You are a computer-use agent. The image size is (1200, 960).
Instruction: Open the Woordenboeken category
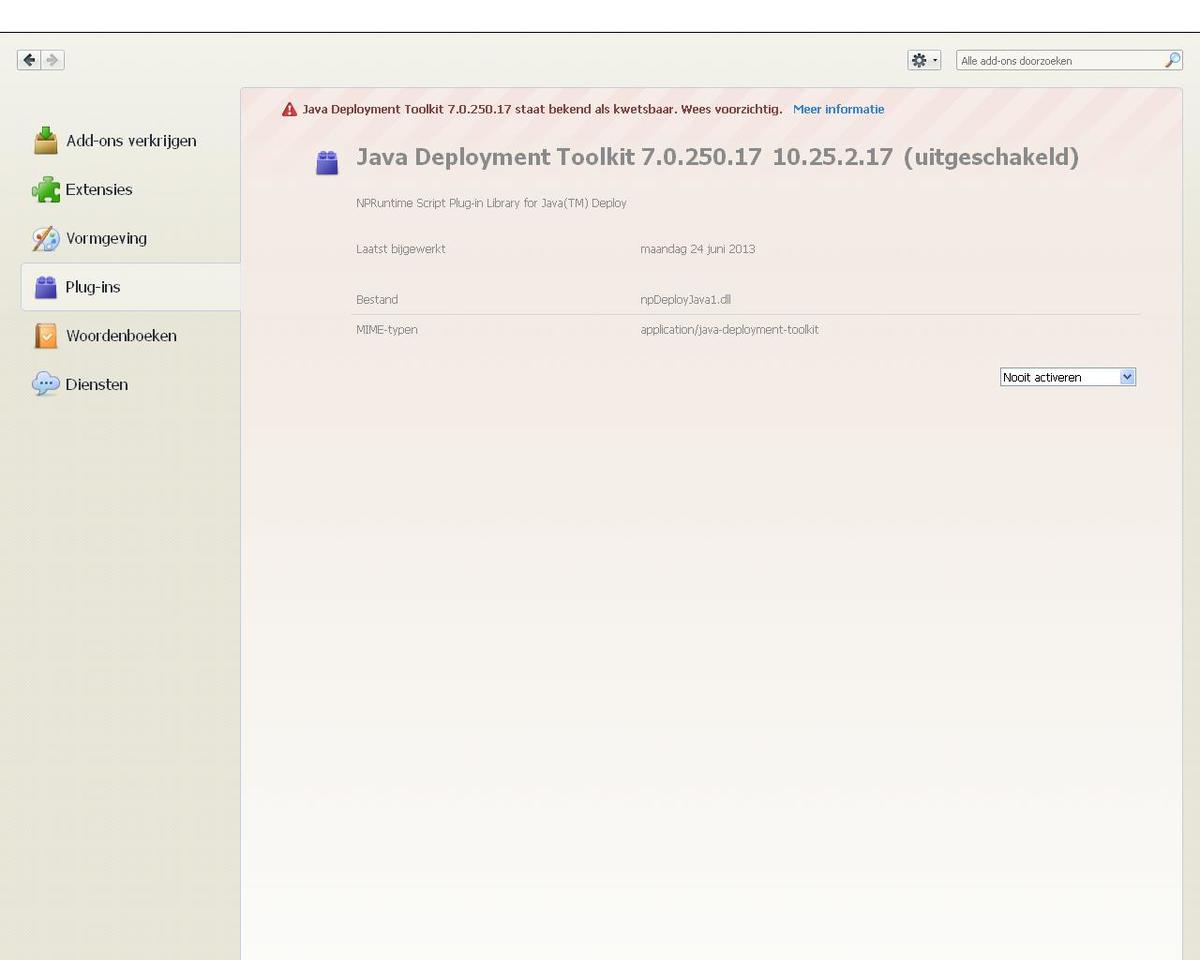(x=120, y=336)
